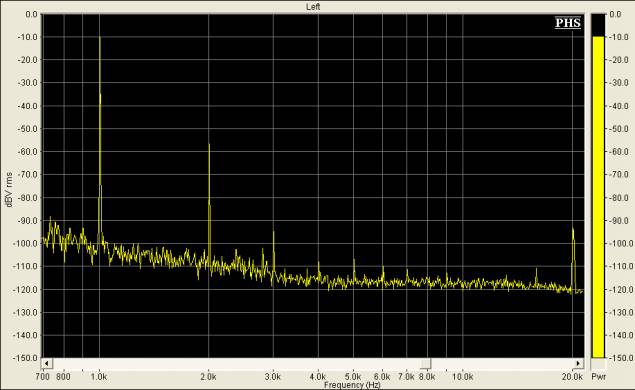Viewport: 635px width, 390px height.
Task: Click the Left channel title
Action: click(x=313, y=6)
